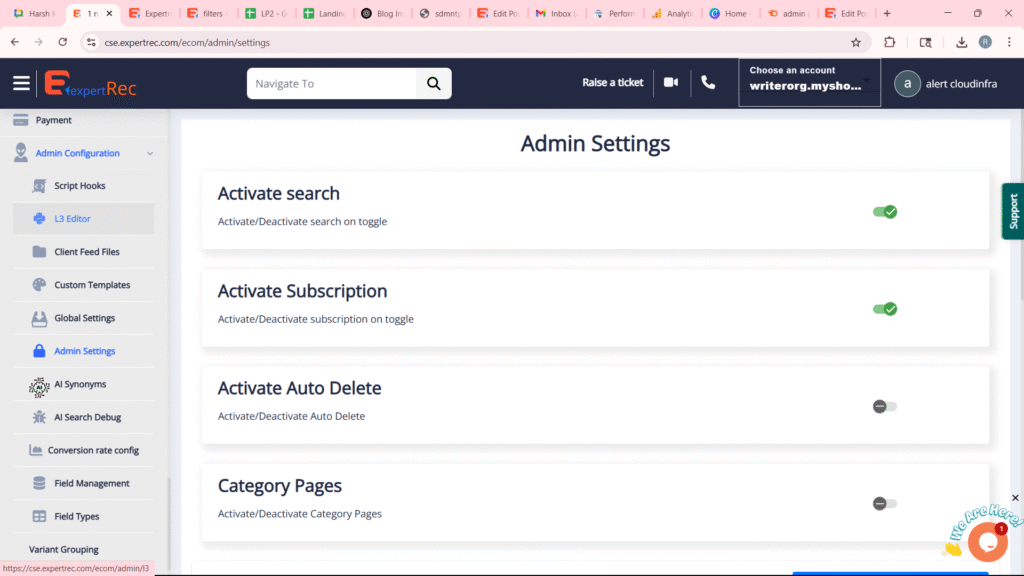Open the green Support side tab
The width and height of the screenshot is (1024, 576).
coord(1012,211)
